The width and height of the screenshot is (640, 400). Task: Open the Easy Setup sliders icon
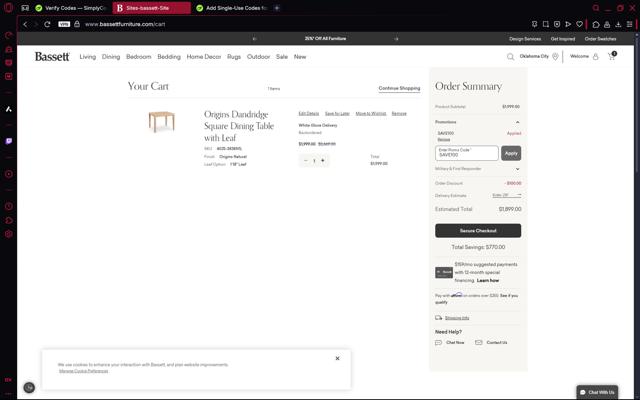tap(629, 24)
